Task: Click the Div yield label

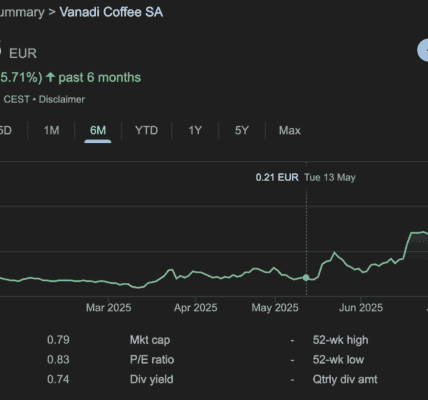Action: click(x=151, y=379)
